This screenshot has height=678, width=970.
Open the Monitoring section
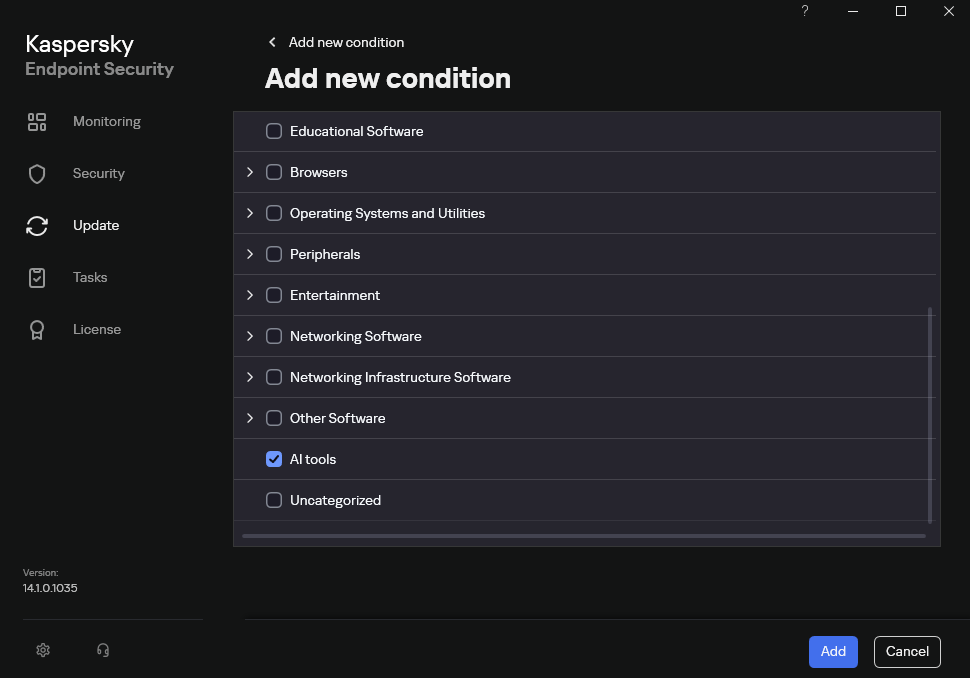point(107,122)
